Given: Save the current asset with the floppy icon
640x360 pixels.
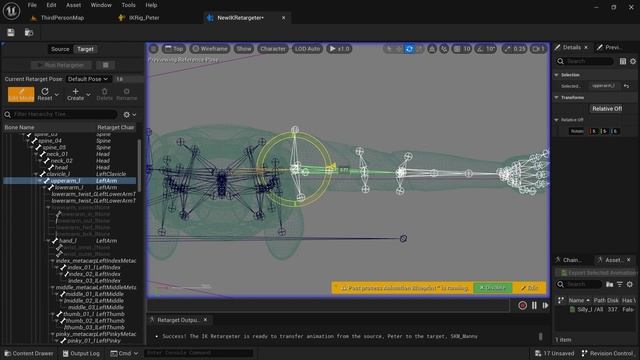Looking at the screenshot, I should pyautogui.click(x=11, y=33).
